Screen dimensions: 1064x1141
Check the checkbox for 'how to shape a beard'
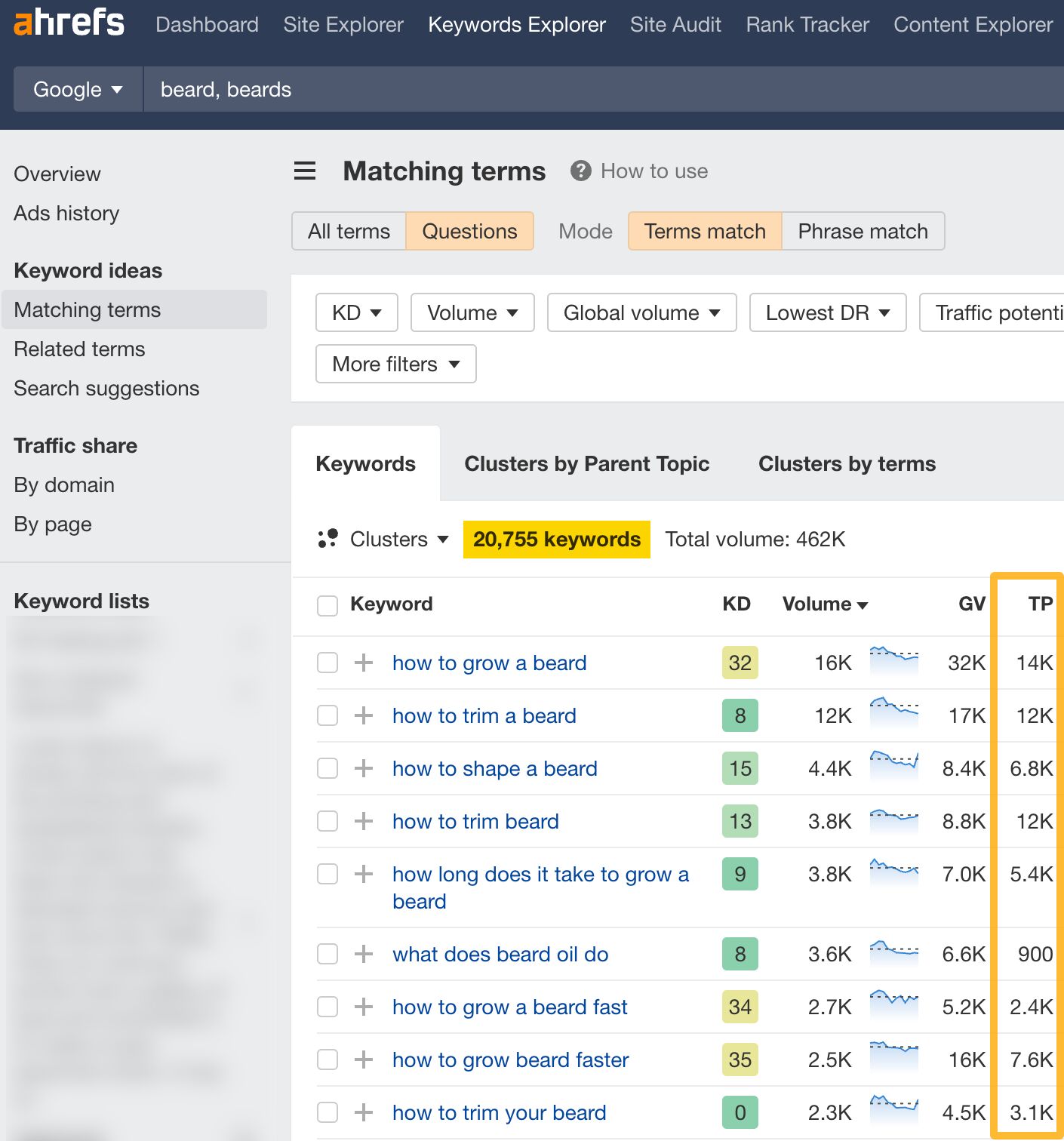click(328, 768)
